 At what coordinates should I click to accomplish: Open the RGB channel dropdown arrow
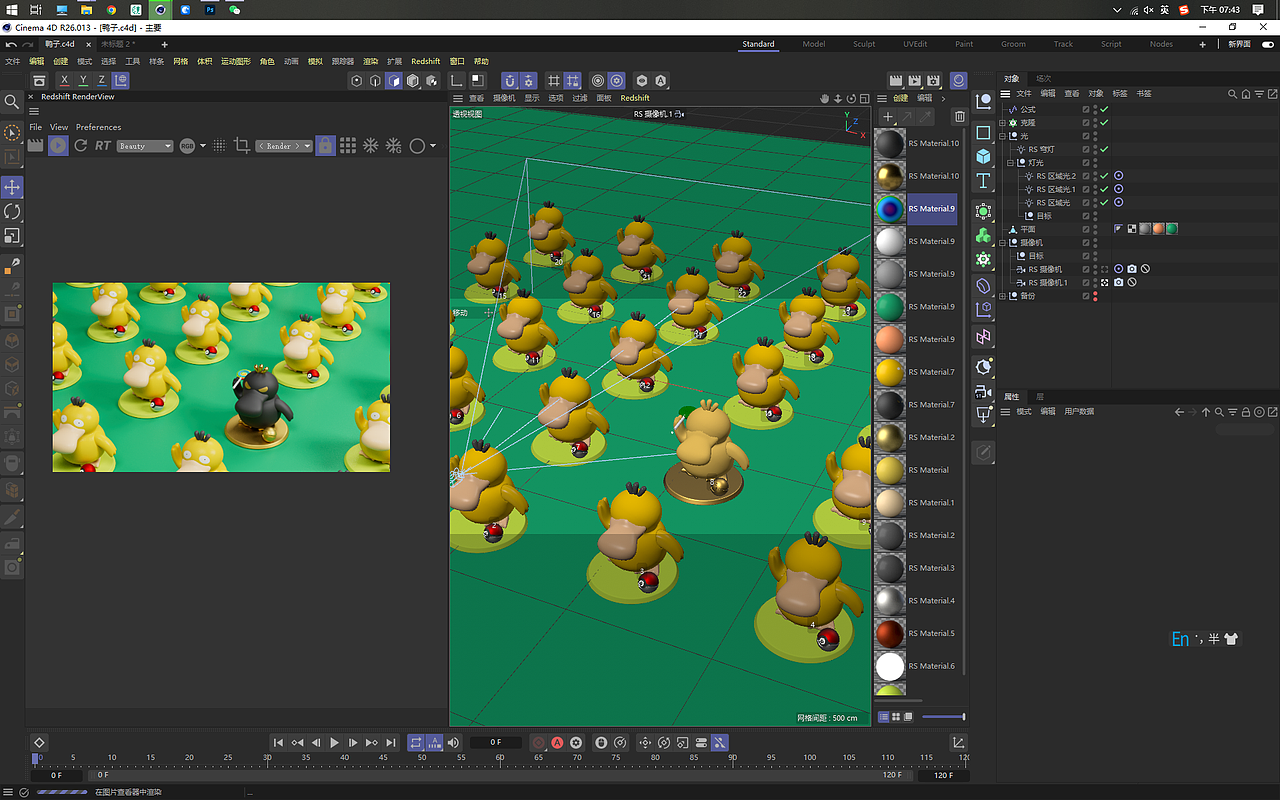tap(203, 146)
